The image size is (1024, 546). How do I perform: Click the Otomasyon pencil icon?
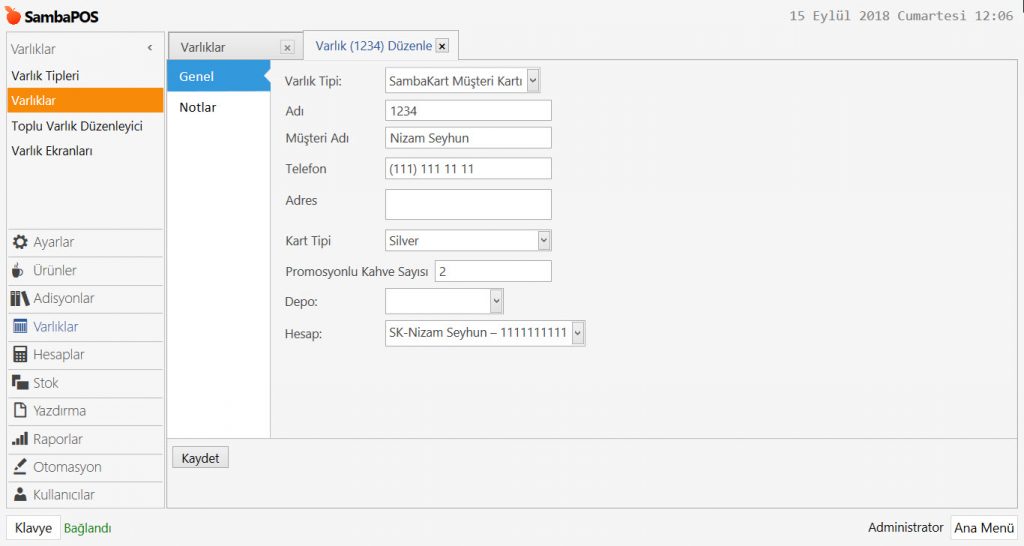(x=20, y=466)
